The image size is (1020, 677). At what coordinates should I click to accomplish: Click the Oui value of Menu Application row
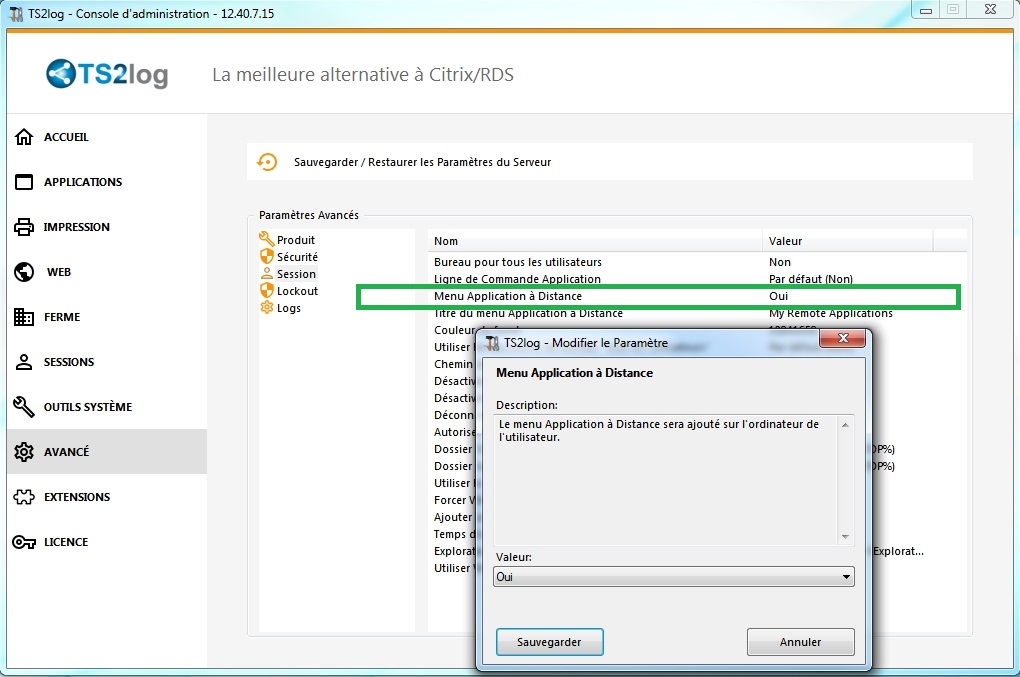pos(778,296)
